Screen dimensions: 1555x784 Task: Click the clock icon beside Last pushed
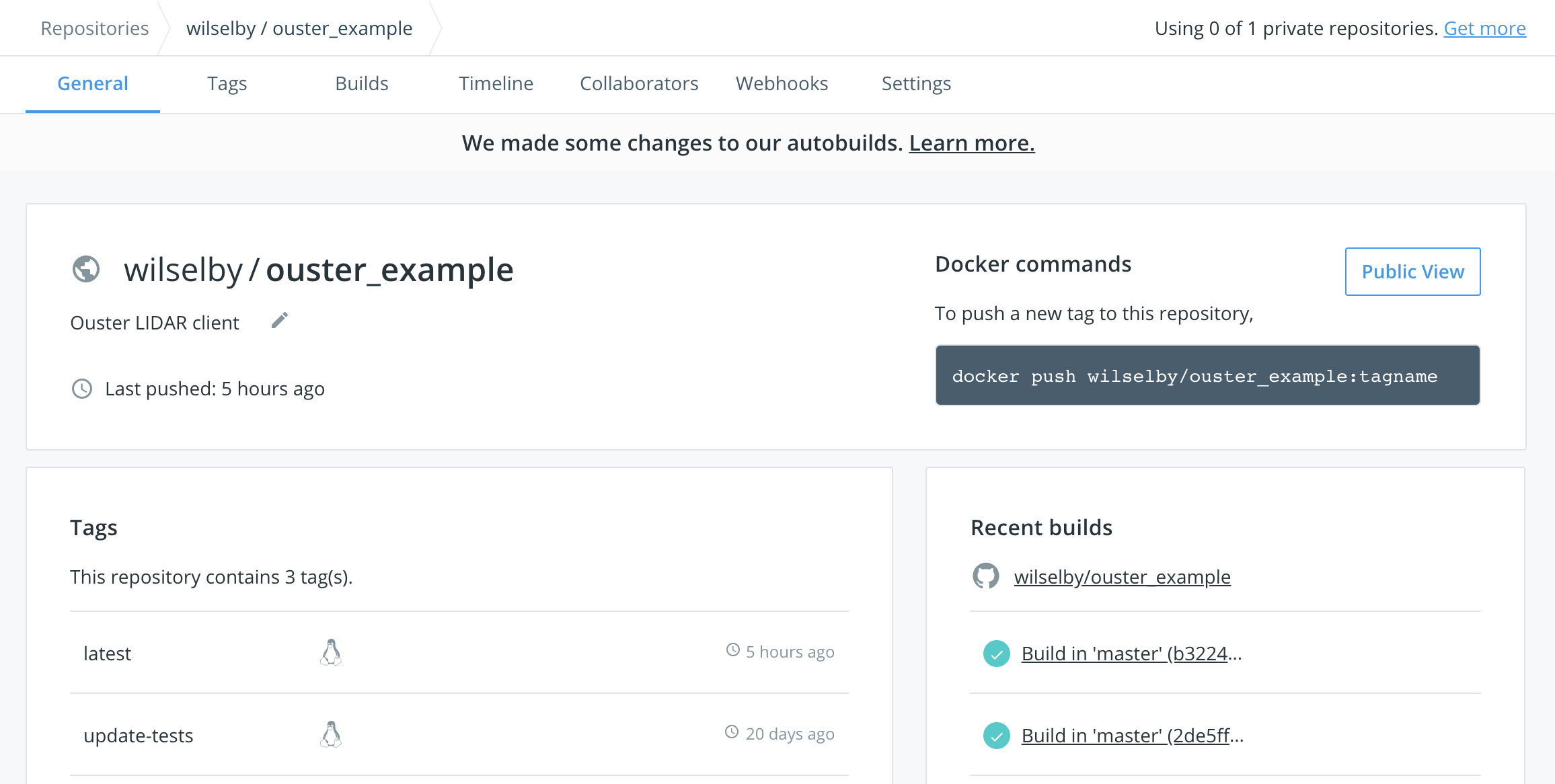tap(82, 389)
